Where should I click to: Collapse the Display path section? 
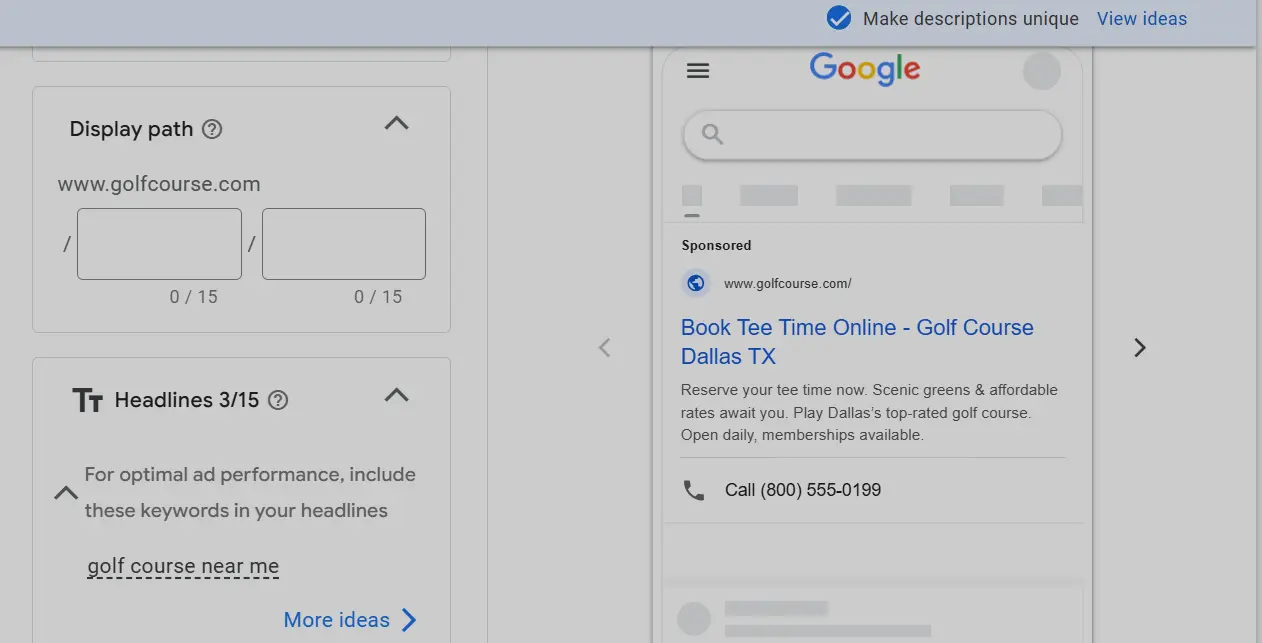click(396, 123)
